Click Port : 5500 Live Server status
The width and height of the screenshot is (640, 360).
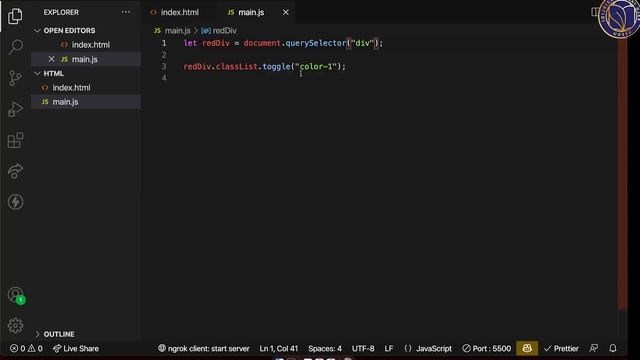point(487,349)
